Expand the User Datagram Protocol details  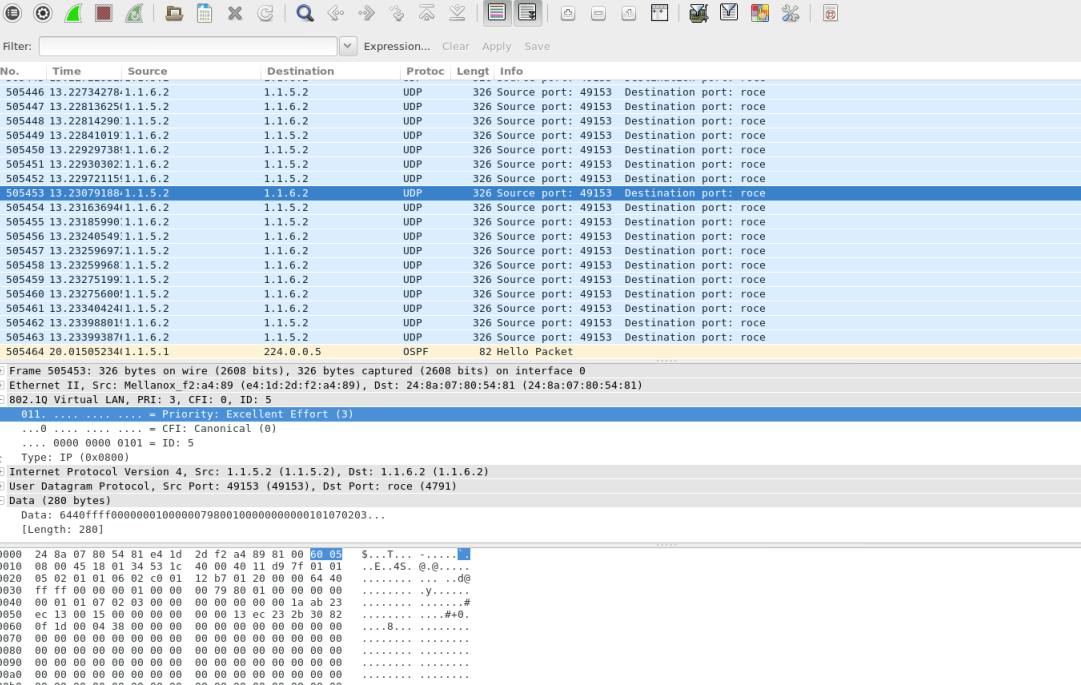coord(5,486)
